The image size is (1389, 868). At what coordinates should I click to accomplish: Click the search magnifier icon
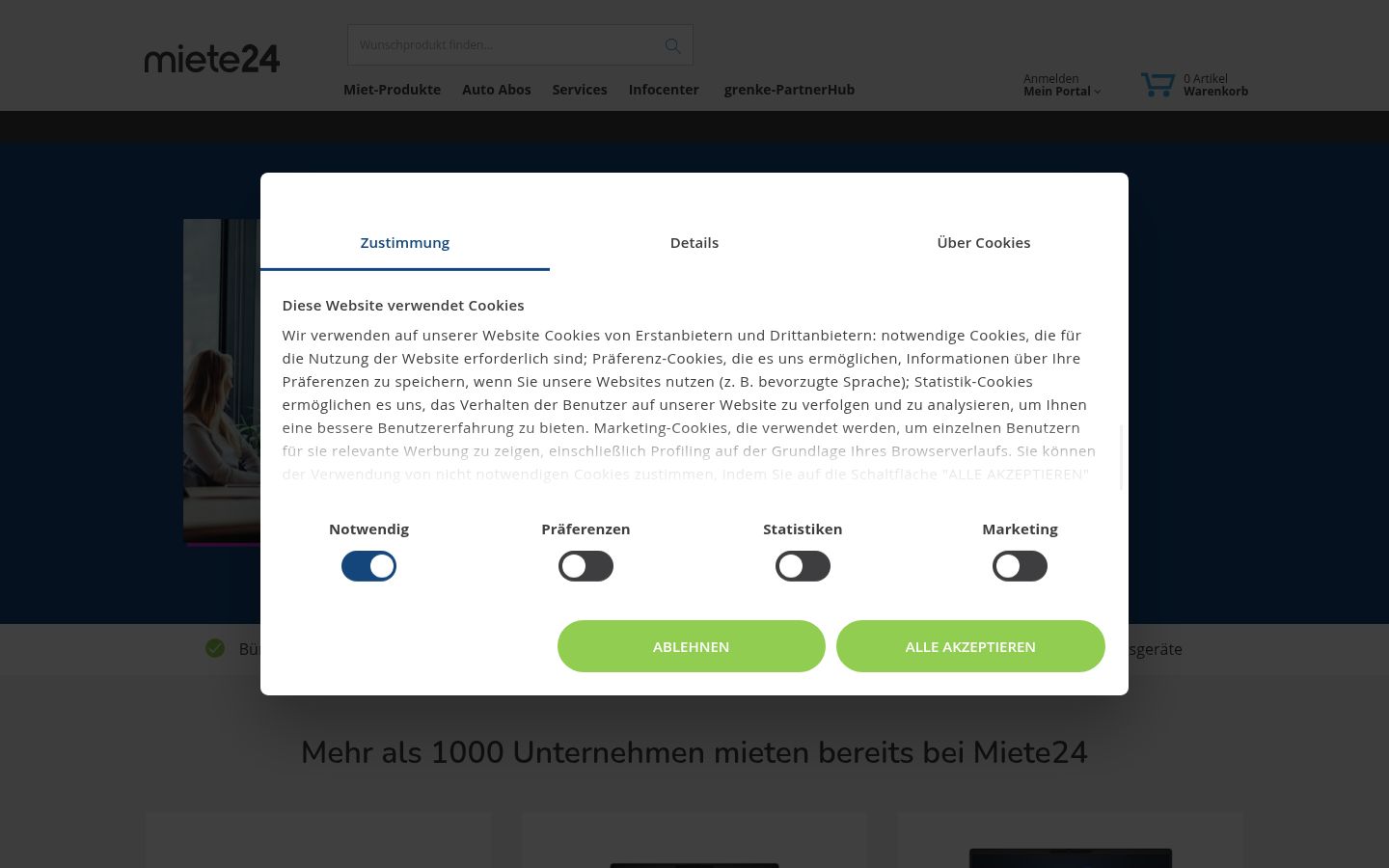(672, 45)
